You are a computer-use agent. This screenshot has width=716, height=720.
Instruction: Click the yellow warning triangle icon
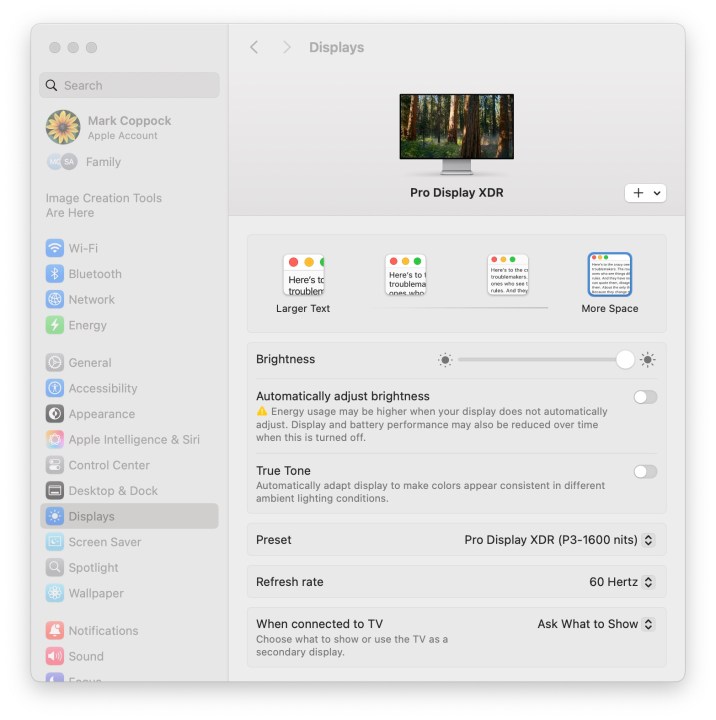(x=262, y=411)
